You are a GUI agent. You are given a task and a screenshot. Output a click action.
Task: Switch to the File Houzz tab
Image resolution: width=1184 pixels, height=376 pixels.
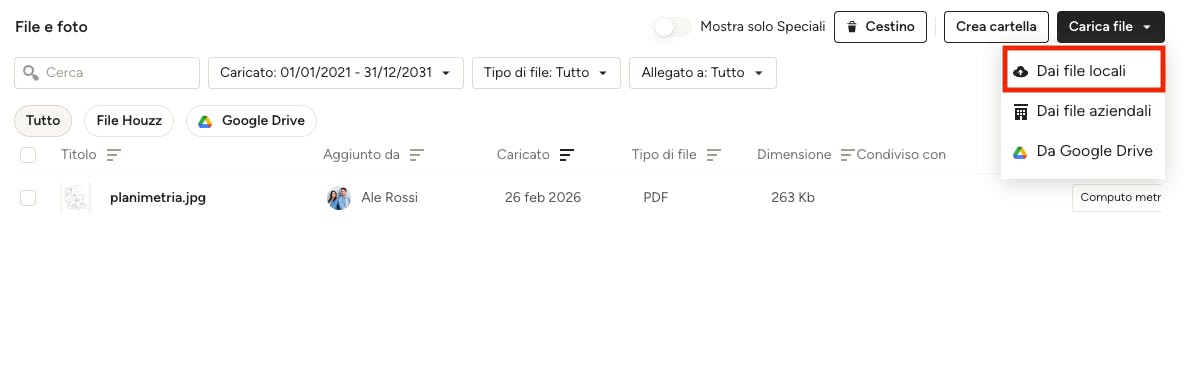129,121
